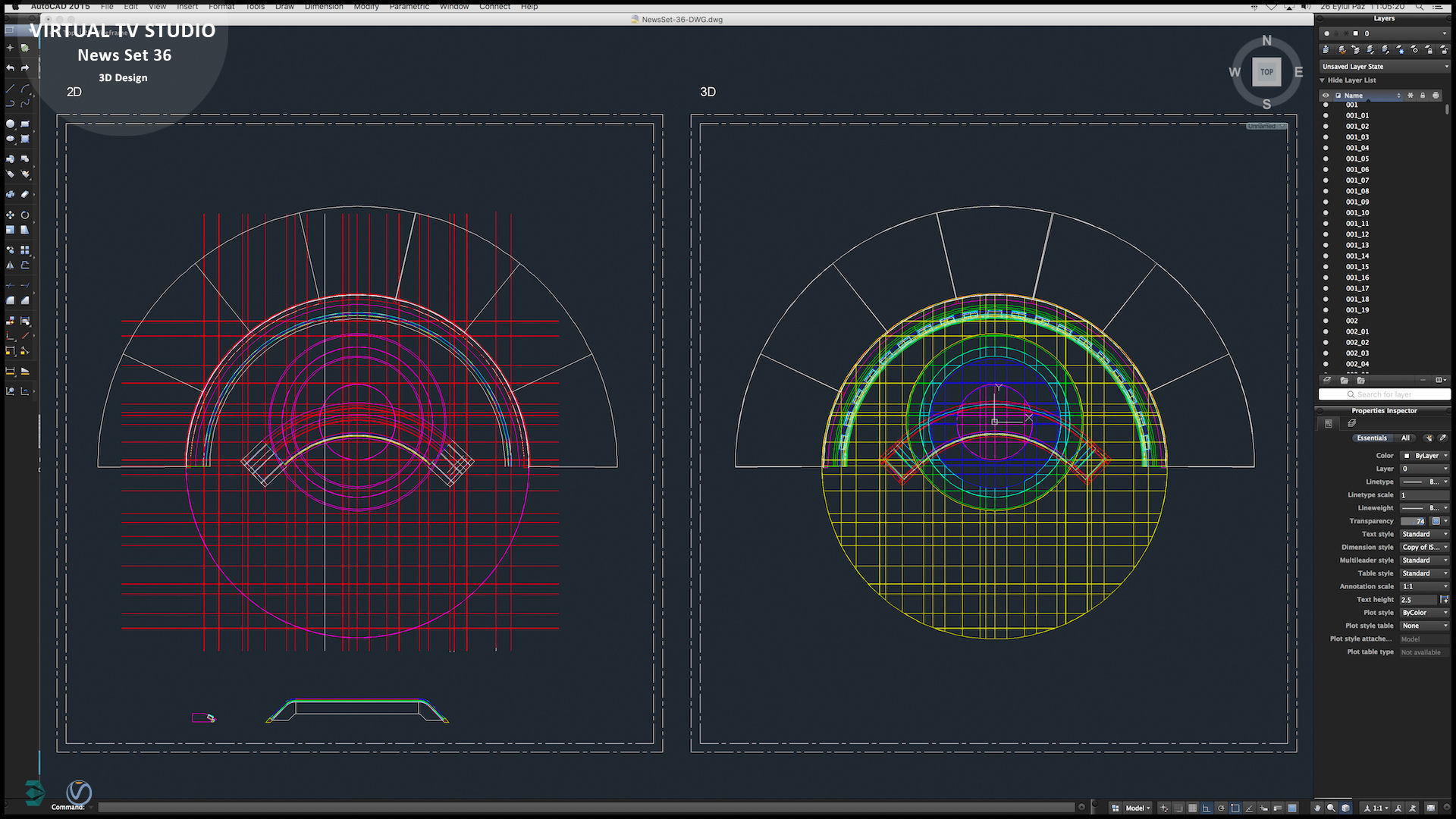Viewport: 1456px width, 819px height.
Task: Select the Mirror tool
Action: coord(10,265)
